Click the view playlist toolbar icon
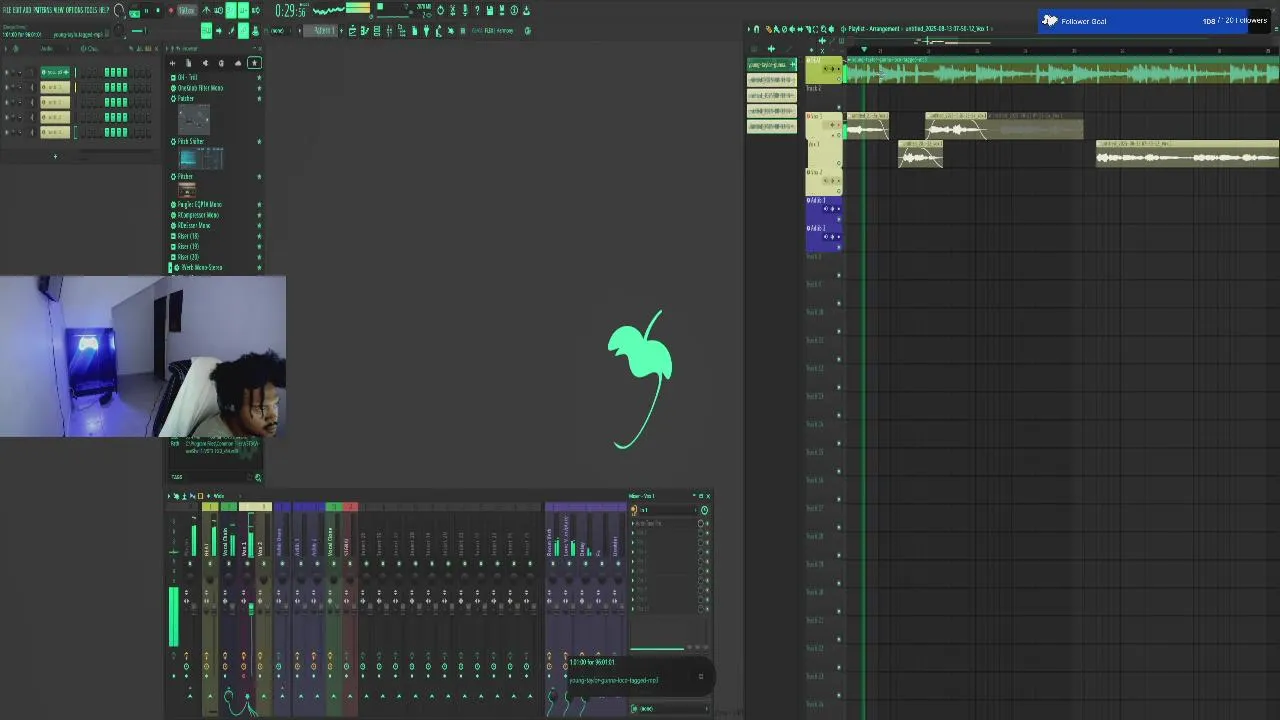This screenshot has height=720, width=1280. point(352,31)
